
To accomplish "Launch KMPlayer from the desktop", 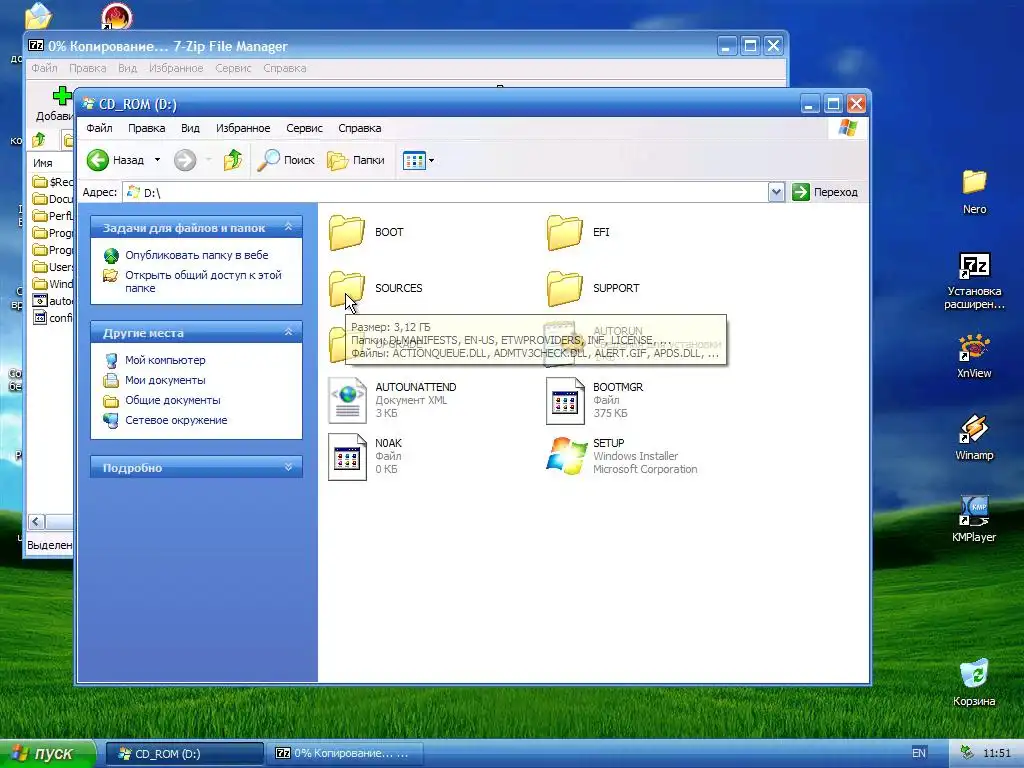I will point(974,520).
